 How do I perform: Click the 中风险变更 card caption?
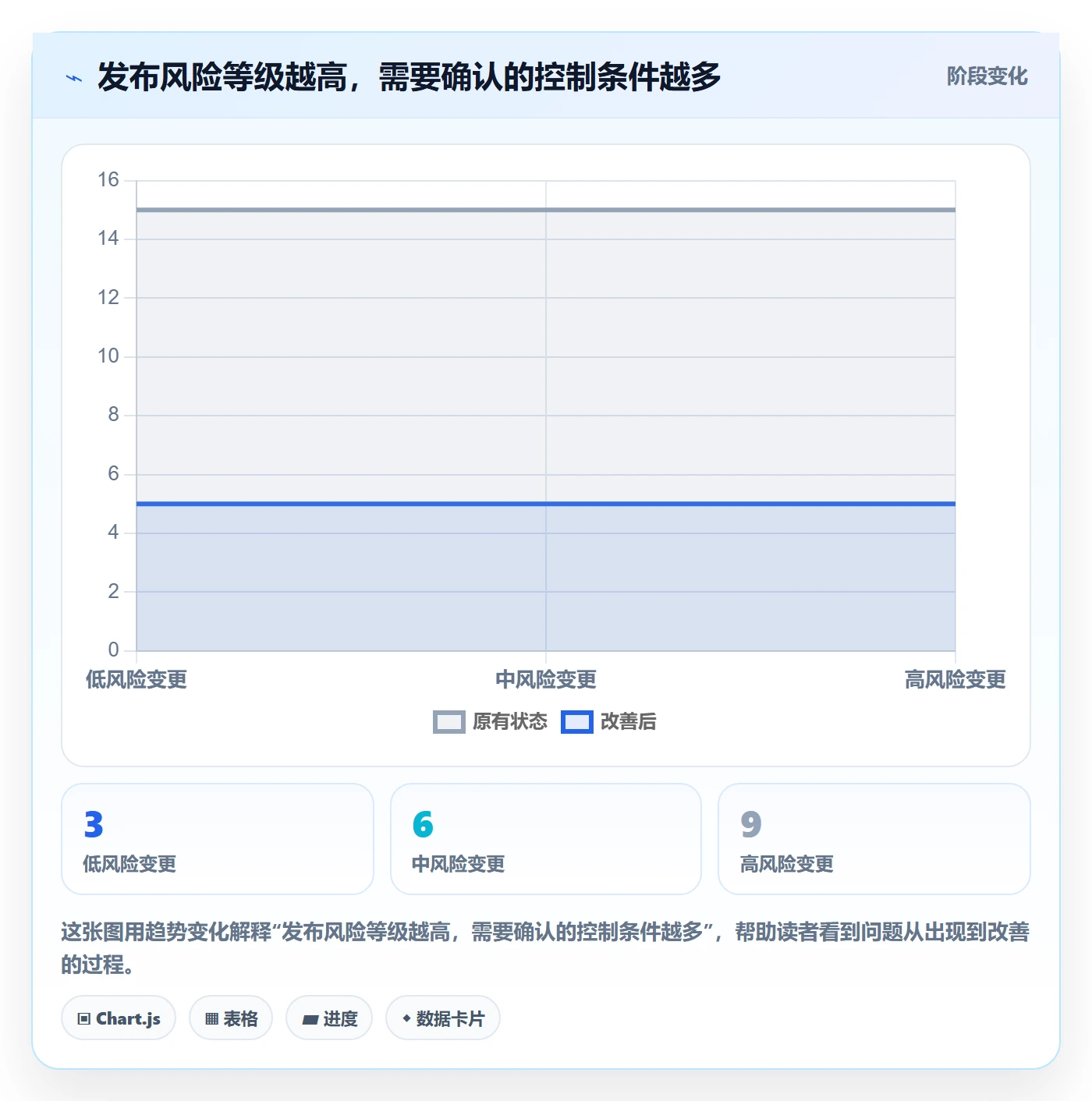[x=459, y=864]
